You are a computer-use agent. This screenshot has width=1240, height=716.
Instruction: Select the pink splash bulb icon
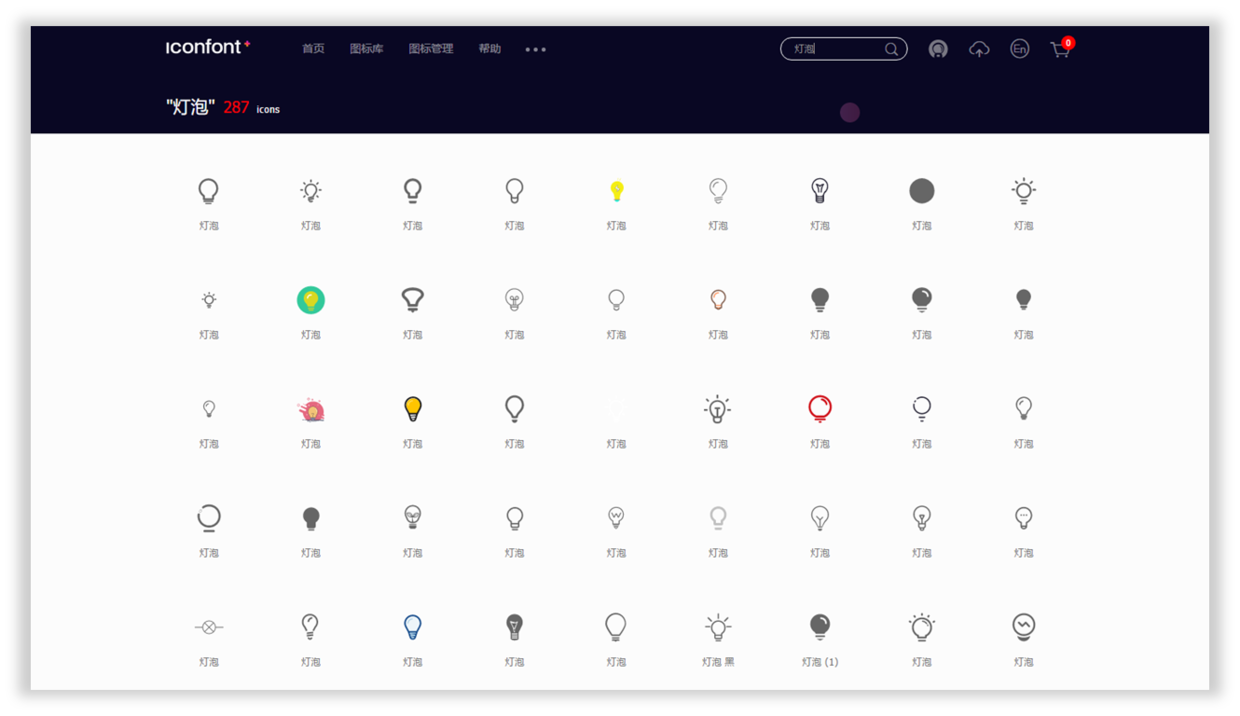311,408
